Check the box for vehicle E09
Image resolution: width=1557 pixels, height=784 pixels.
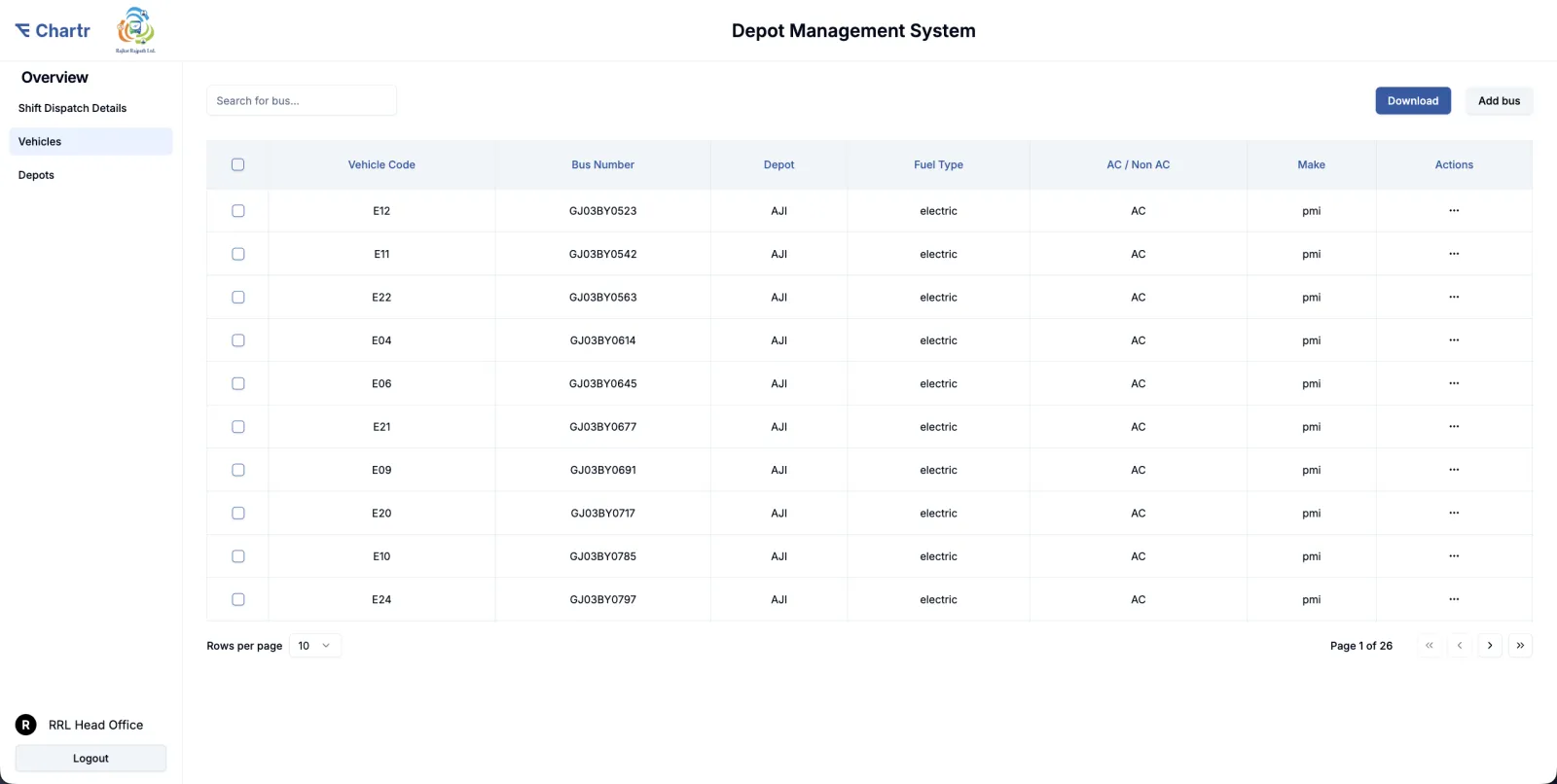click(237, 470)
